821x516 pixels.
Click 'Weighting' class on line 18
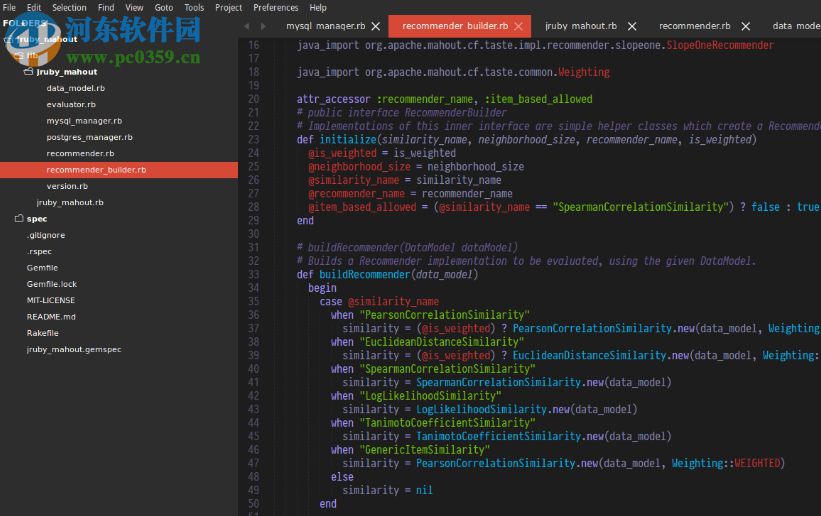(x=584, y=72)
